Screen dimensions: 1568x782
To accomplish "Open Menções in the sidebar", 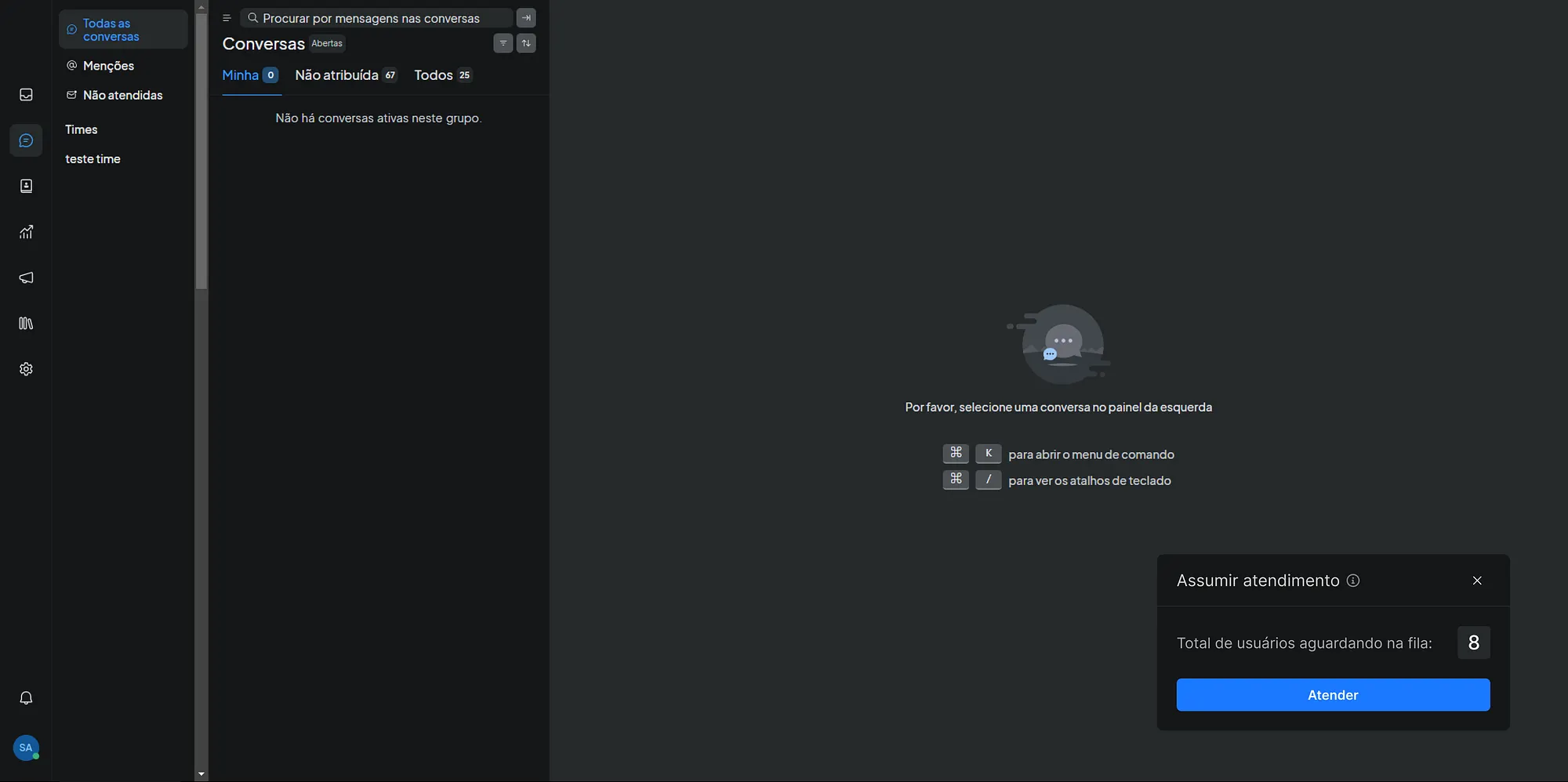I will coord(108,66).
